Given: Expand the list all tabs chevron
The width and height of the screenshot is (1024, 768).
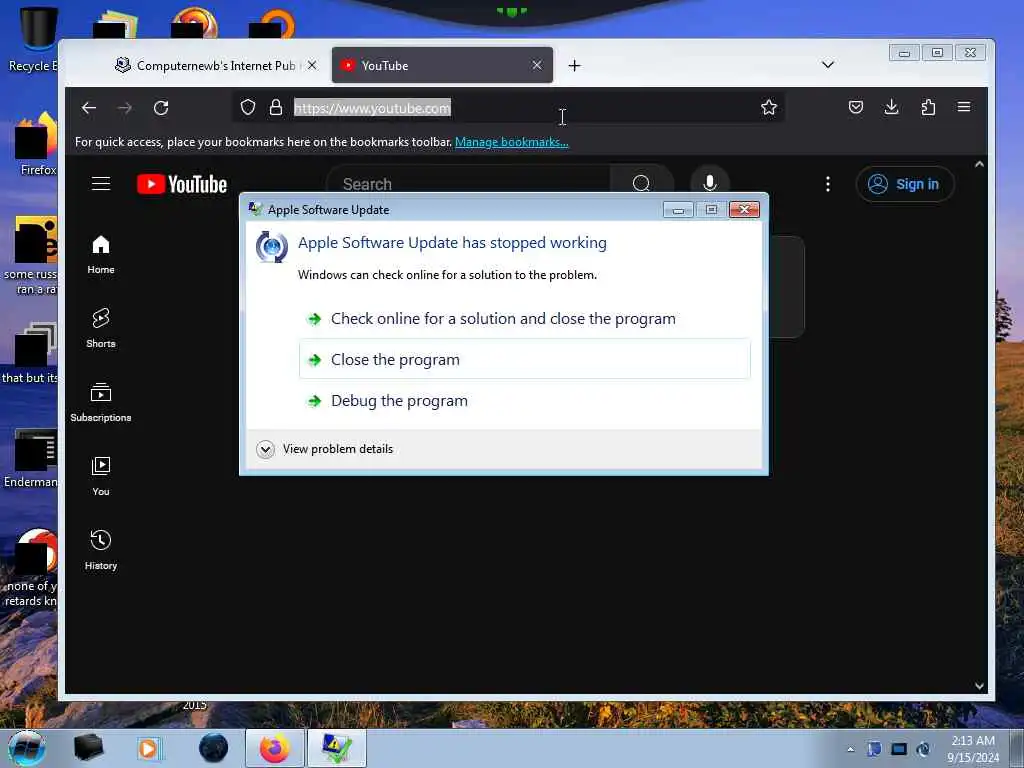Looking at the screenshot, I should point(827,65).
